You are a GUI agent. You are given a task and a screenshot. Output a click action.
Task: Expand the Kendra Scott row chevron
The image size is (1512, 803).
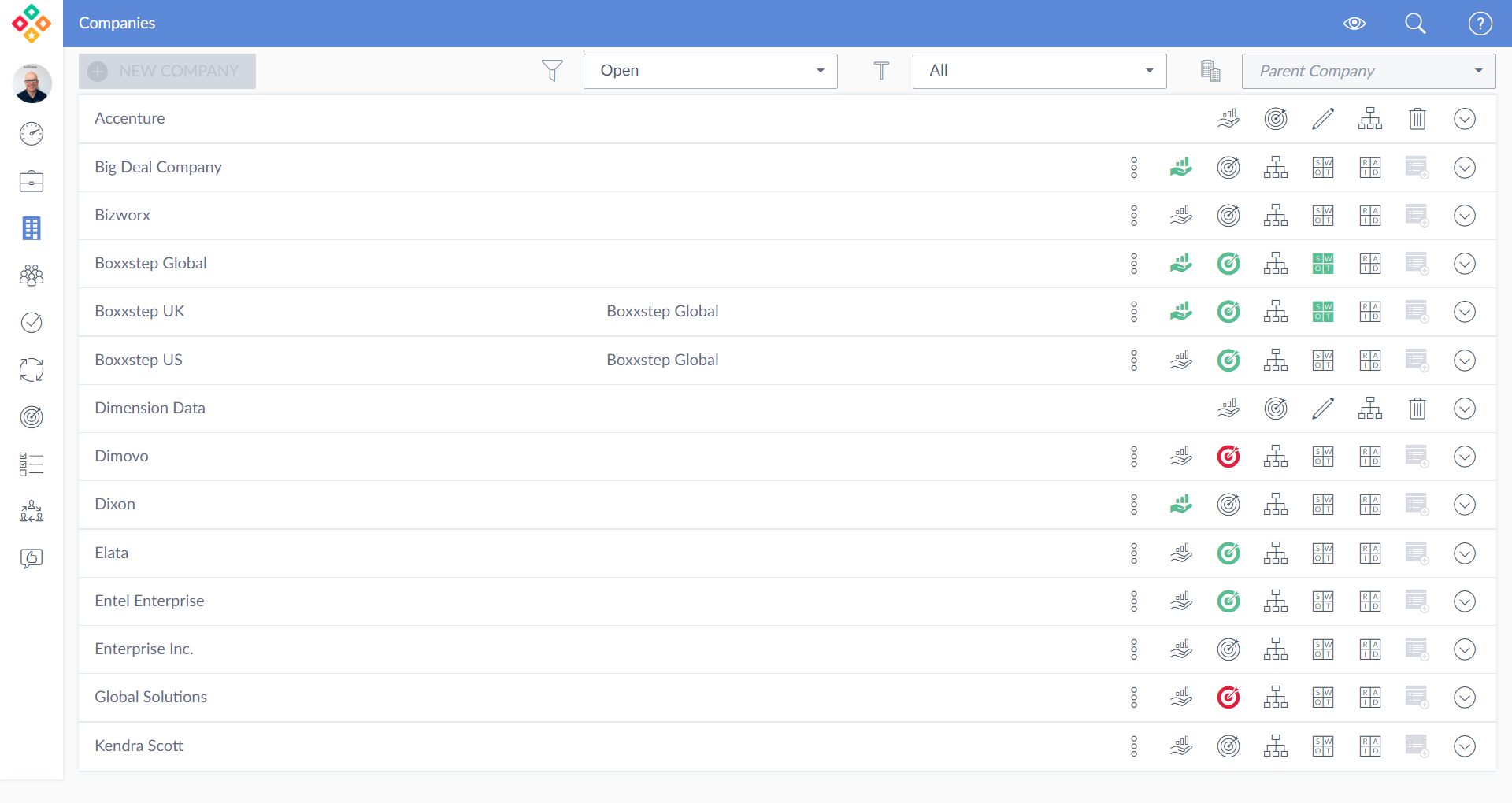point(1464,746)
